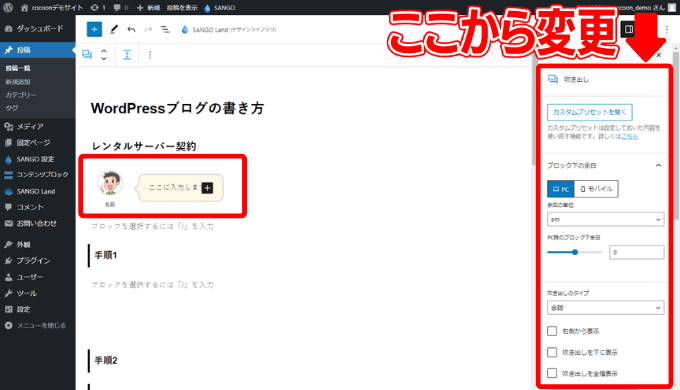The width and height of the screenshot is (680, 390).
Task: Click the block bottom margin number field
Action: pos(637,252)
